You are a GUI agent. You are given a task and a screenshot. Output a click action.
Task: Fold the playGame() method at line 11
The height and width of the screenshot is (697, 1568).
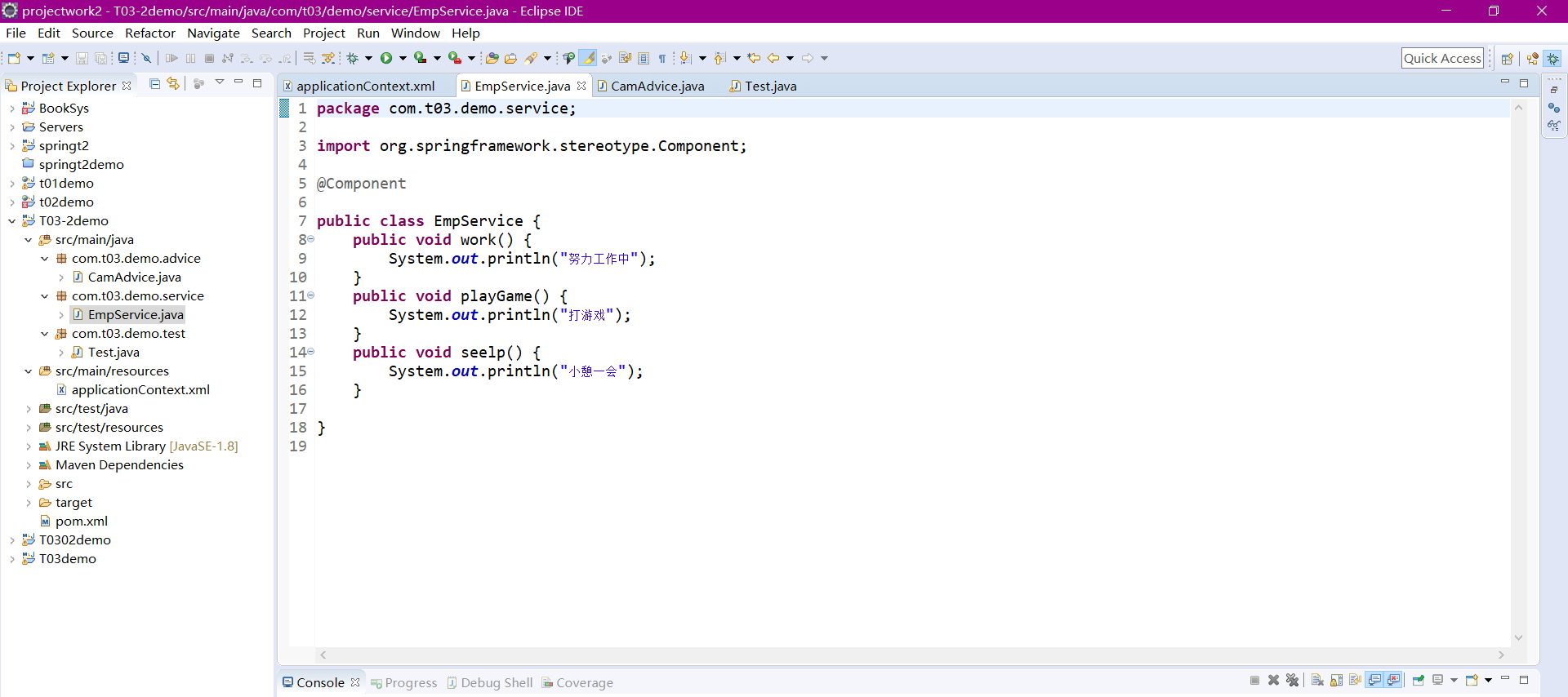pos(310,295)
